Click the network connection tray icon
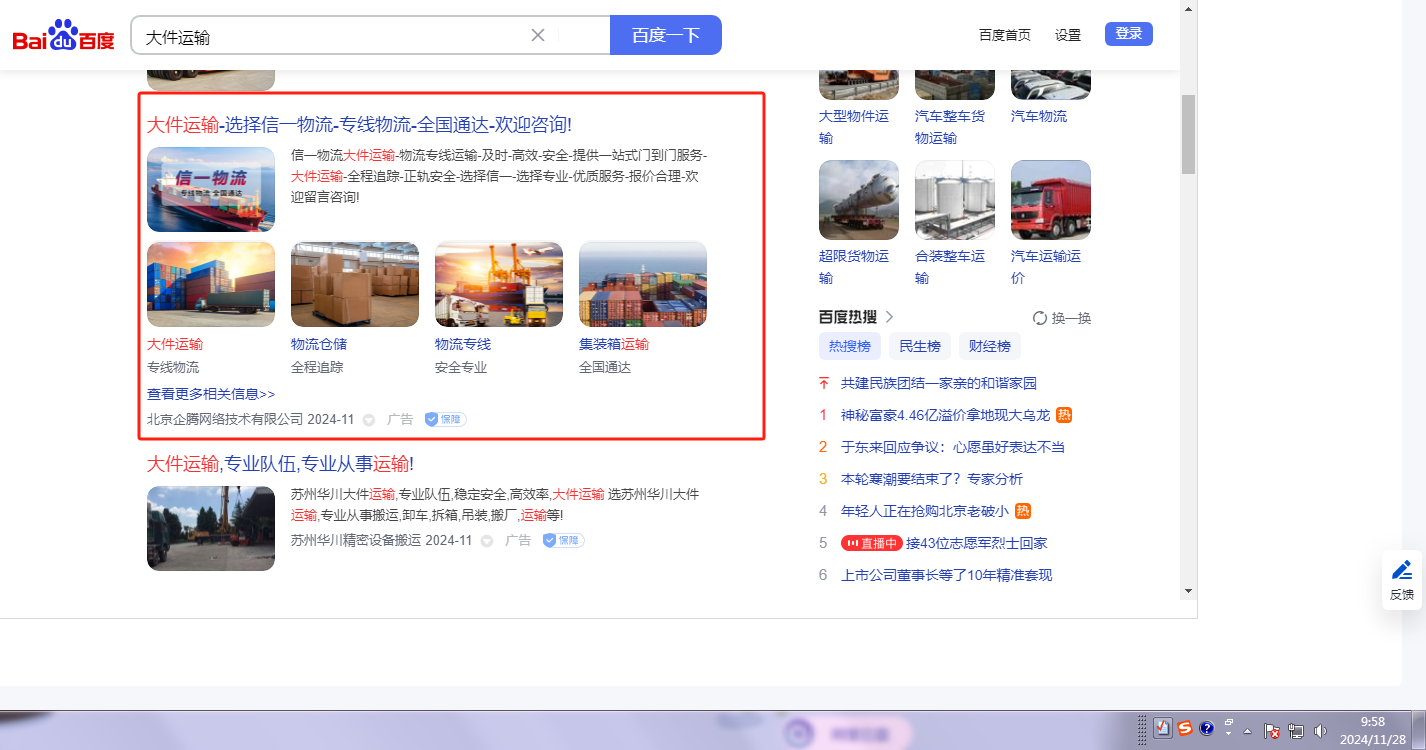 [1296, 731]
